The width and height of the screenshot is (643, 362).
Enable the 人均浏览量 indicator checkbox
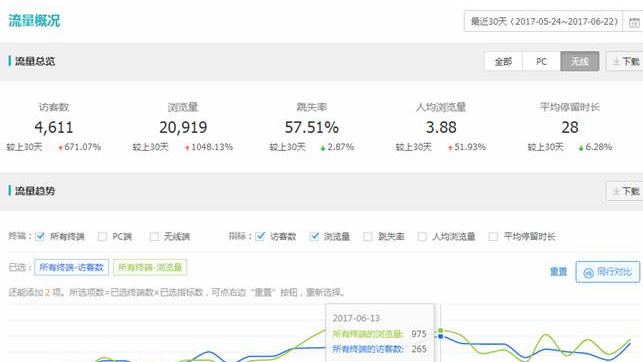[422, 237]
